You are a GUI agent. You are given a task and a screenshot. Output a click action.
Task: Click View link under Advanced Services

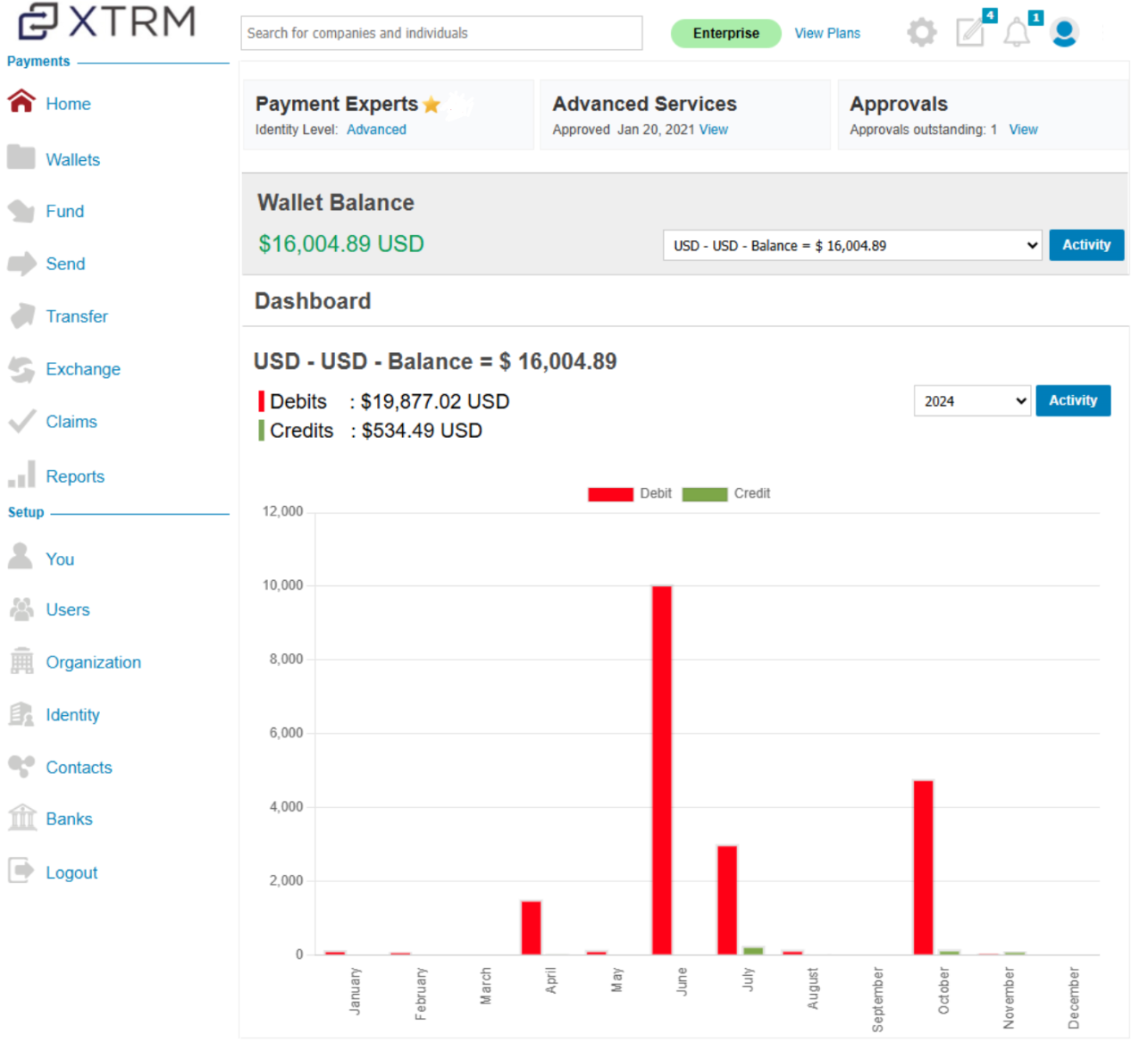coord(713,130)
